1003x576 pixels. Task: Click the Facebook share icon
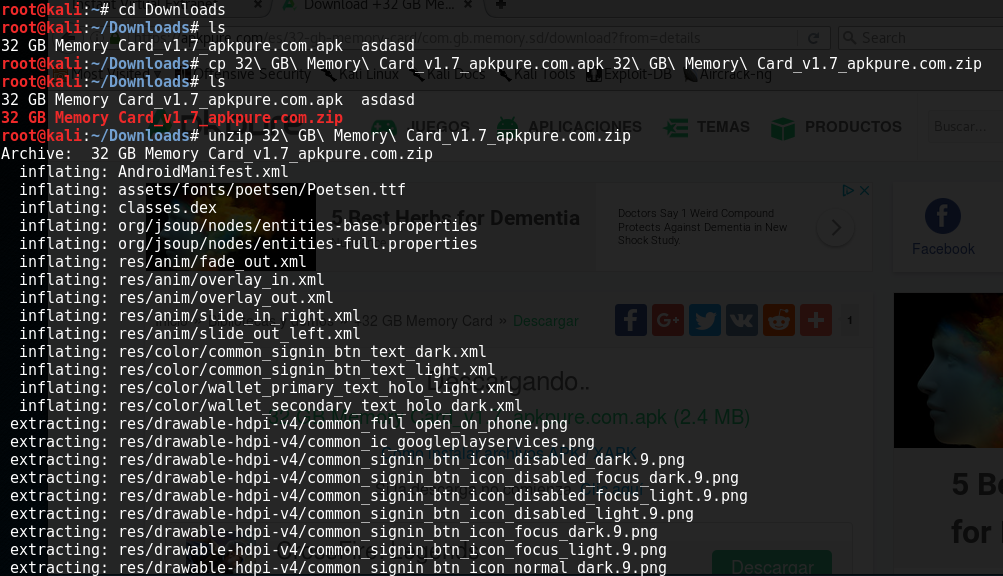tap(631, 320)
